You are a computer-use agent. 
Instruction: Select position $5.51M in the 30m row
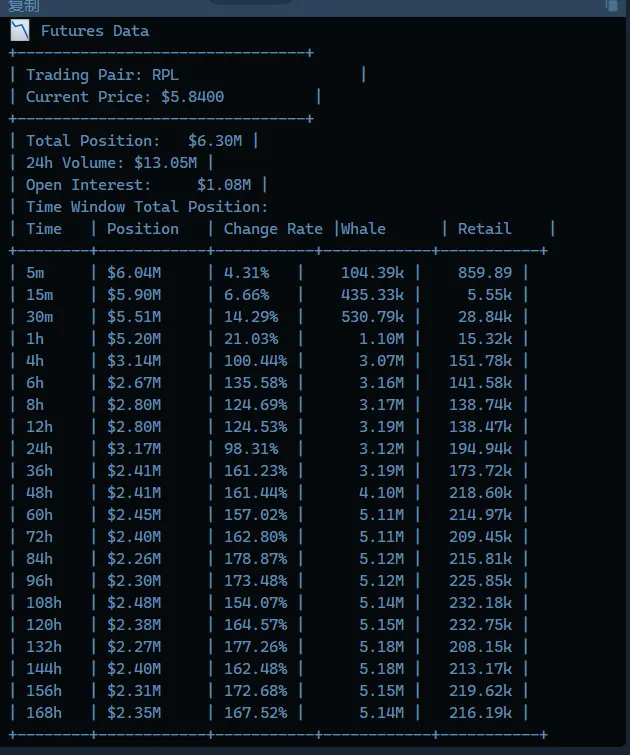[x=134, y=317]
